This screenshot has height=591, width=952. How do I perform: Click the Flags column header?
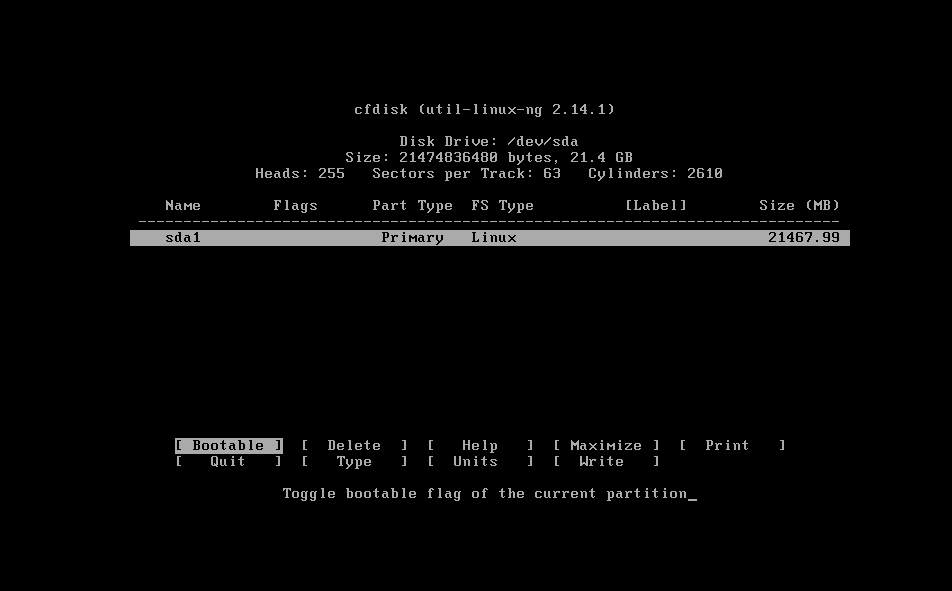(296, 206)
